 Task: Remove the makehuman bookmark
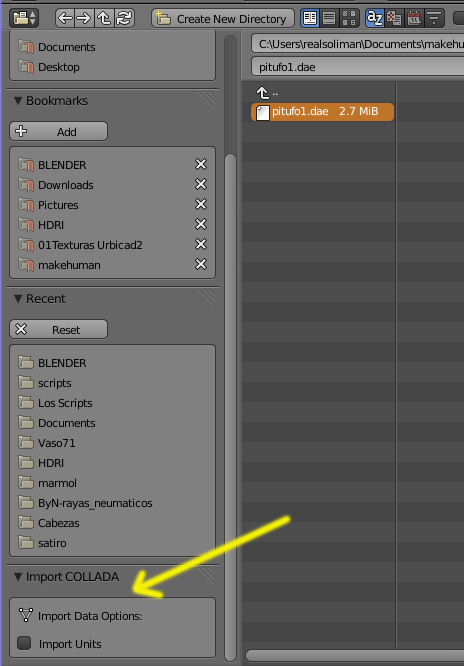pos(201,264)
